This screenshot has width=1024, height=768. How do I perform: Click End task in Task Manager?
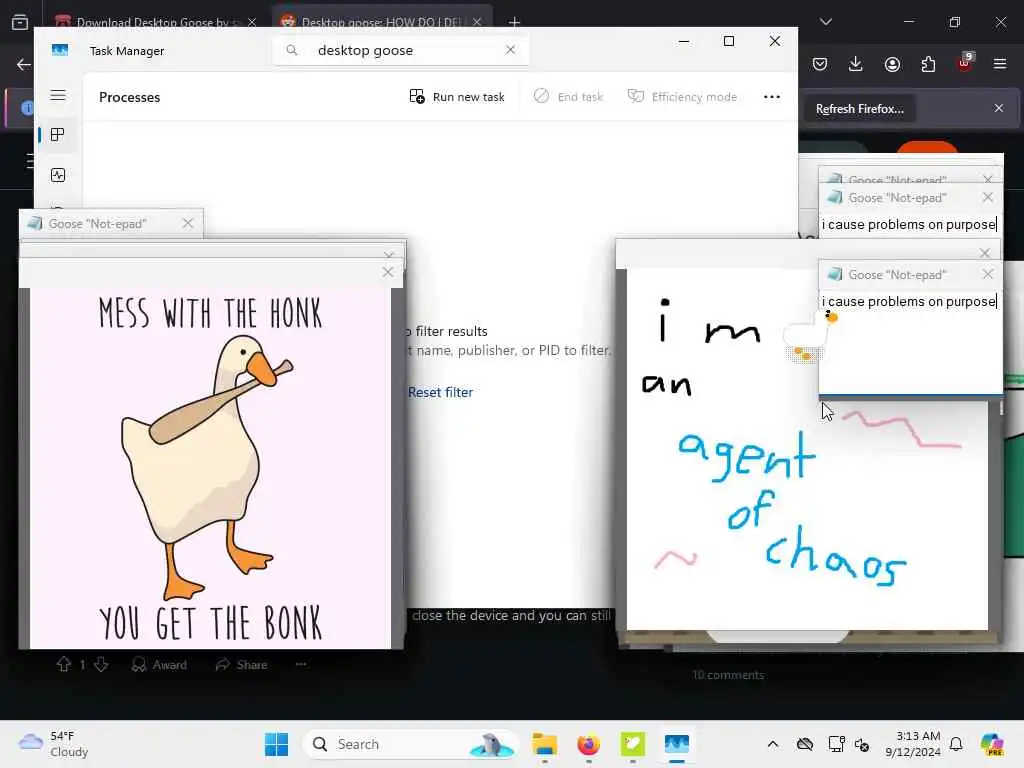(568, 97)
